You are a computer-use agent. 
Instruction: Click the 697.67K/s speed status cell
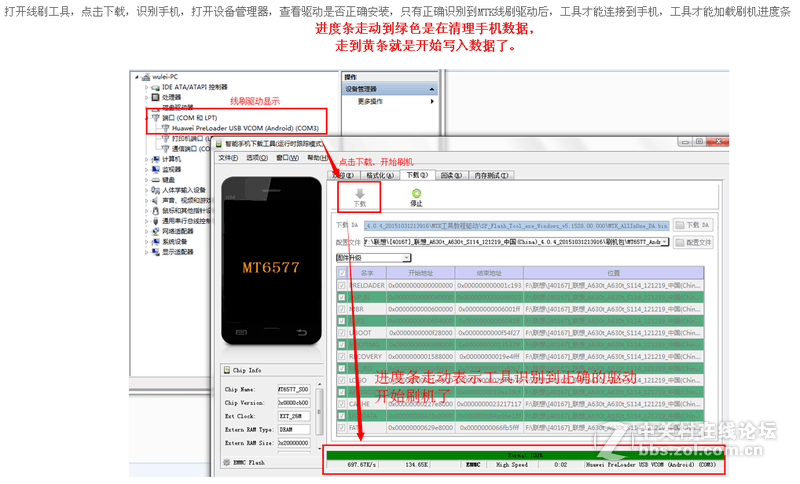pyautogui.click(x=362, y=465)
